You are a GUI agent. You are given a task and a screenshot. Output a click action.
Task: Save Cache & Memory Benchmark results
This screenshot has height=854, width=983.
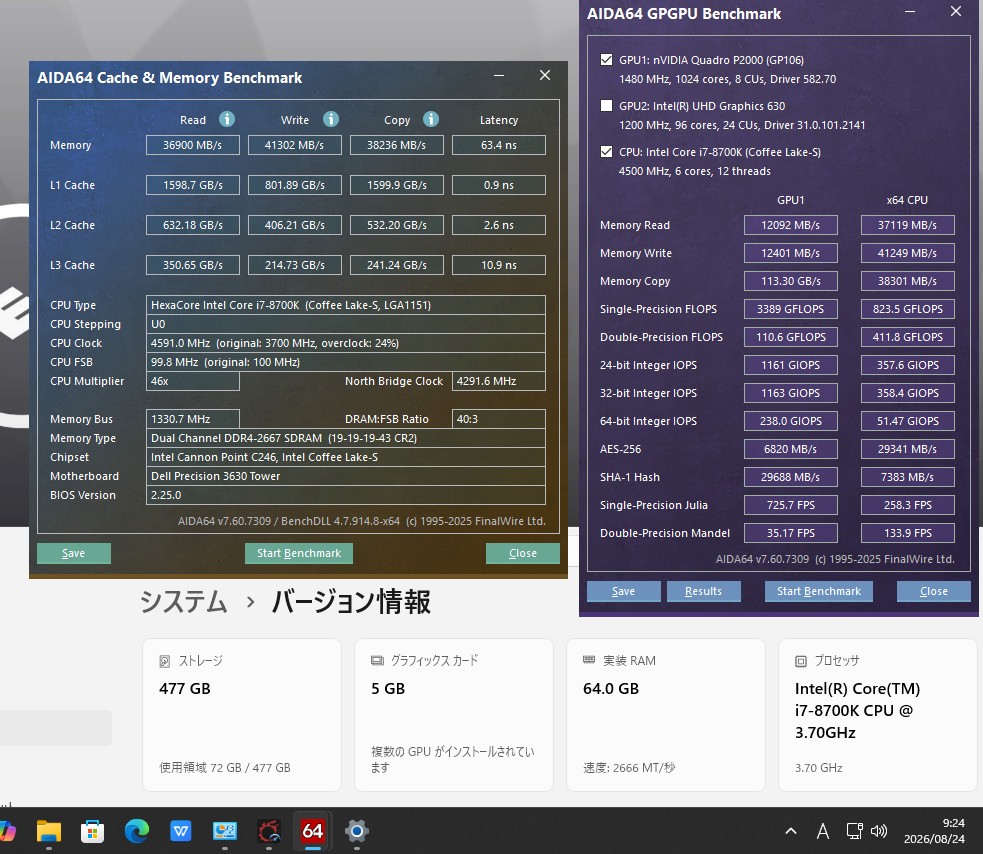tap(74, 553)
